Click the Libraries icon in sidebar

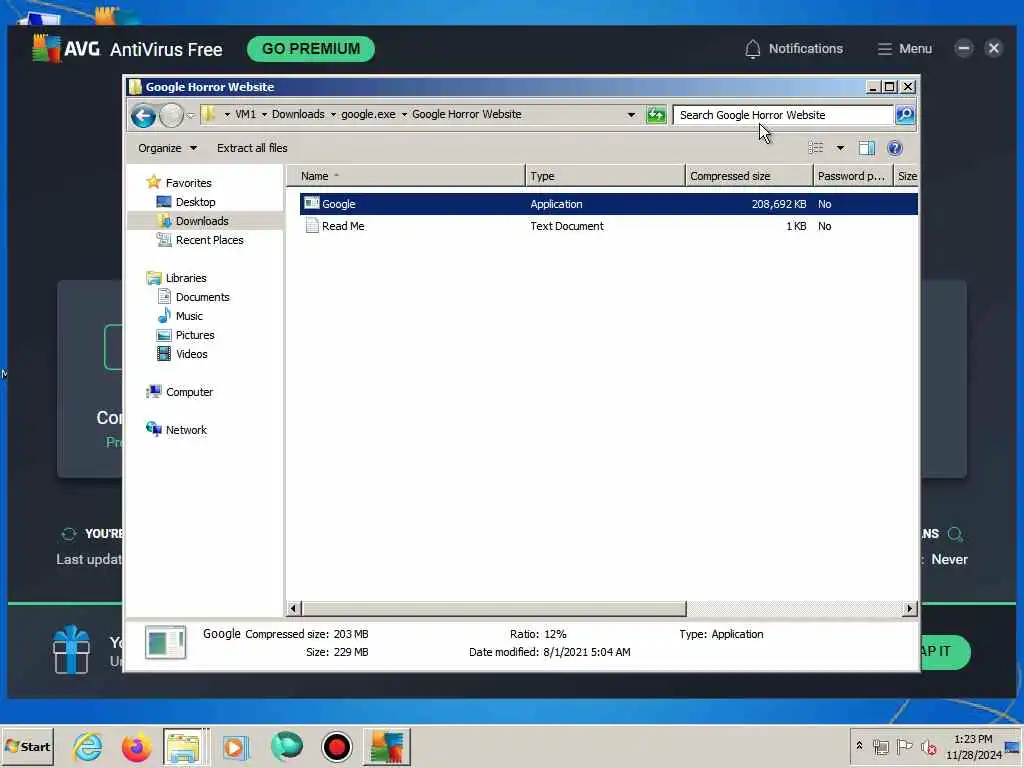[x=153, y=278]
